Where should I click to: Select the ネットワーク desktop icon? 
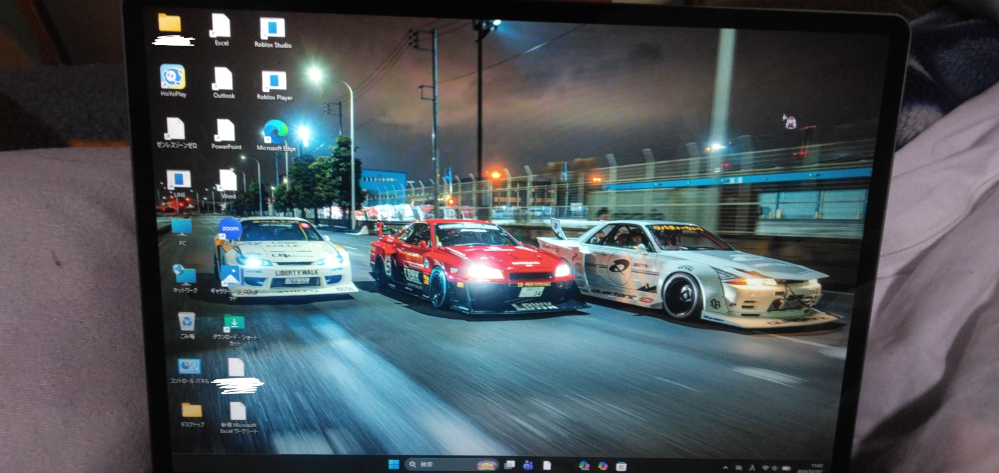[185, 279]
